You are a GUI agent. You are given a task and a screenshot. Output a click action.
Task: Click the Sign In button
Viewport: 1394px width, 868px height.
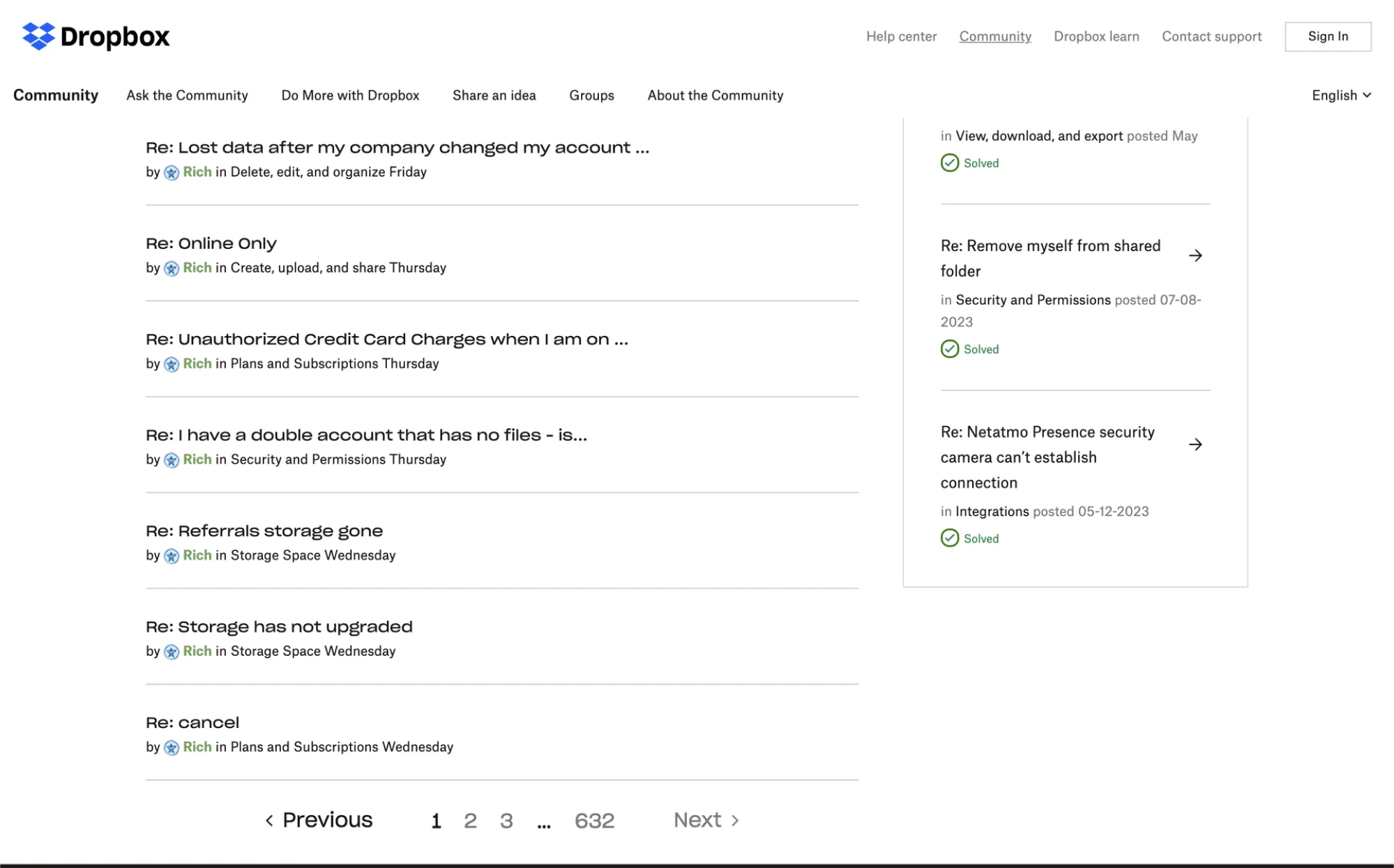pyautogui.click(x=1327, y=36)
